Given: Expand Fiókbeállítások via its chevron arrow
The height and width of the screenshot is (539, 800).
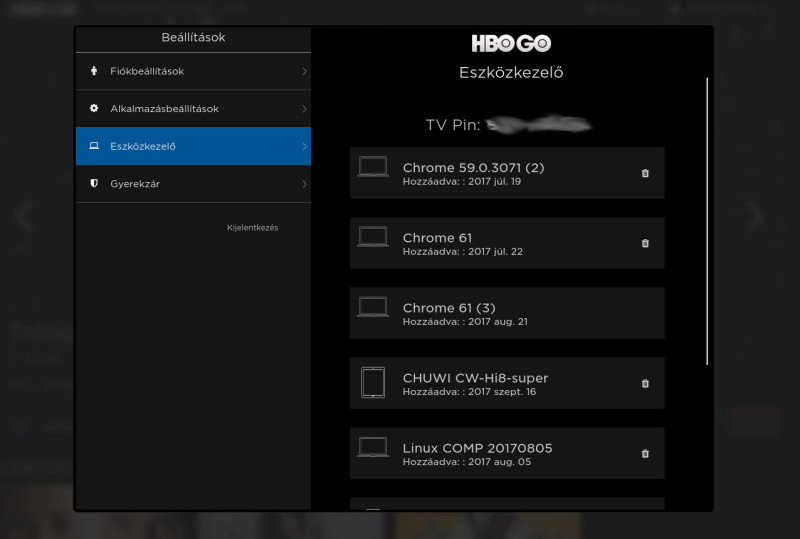Looking at the screenshot, I should [304, 71].
